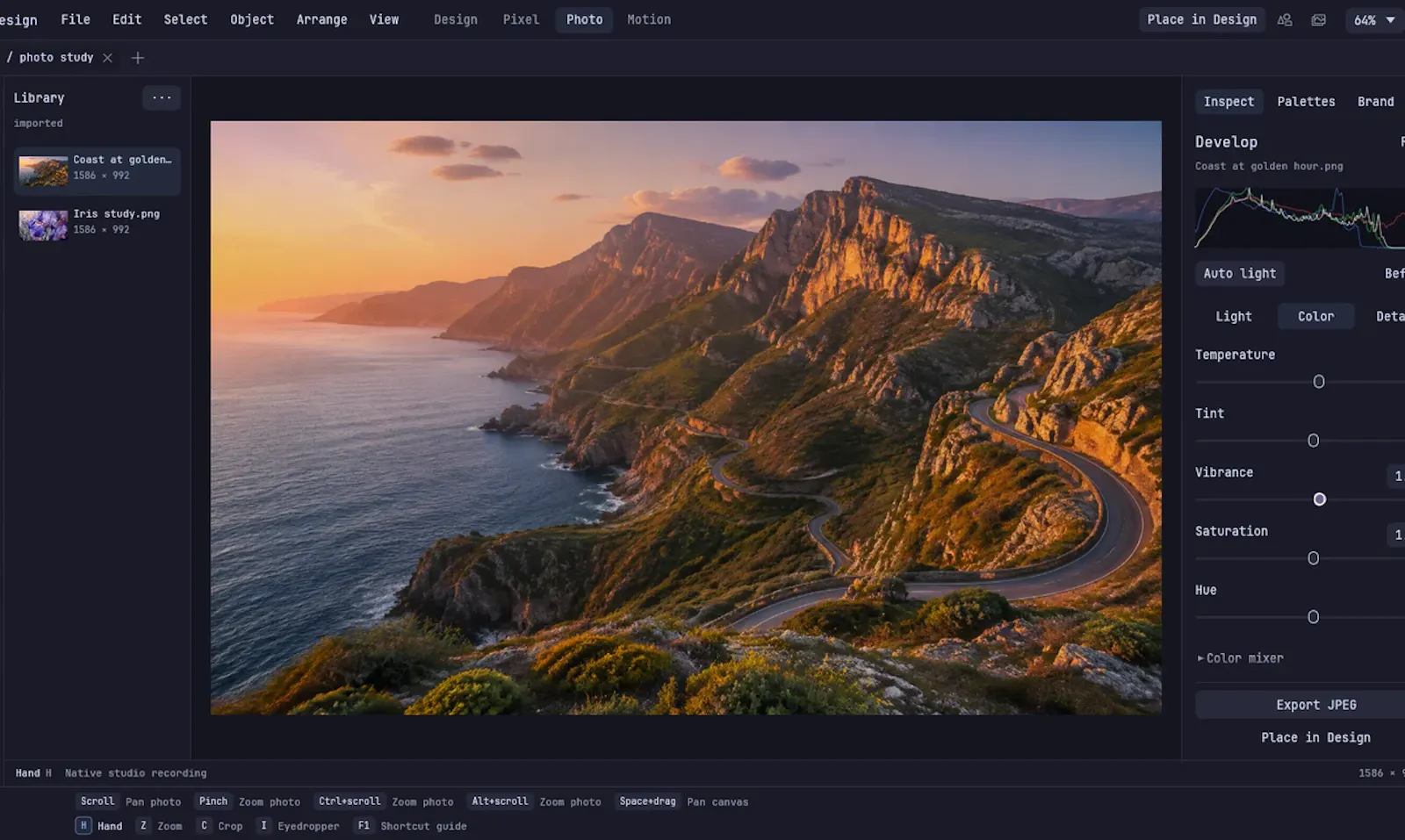
Task: Click the 'Pinch' key hint
Action: point(213,801)
